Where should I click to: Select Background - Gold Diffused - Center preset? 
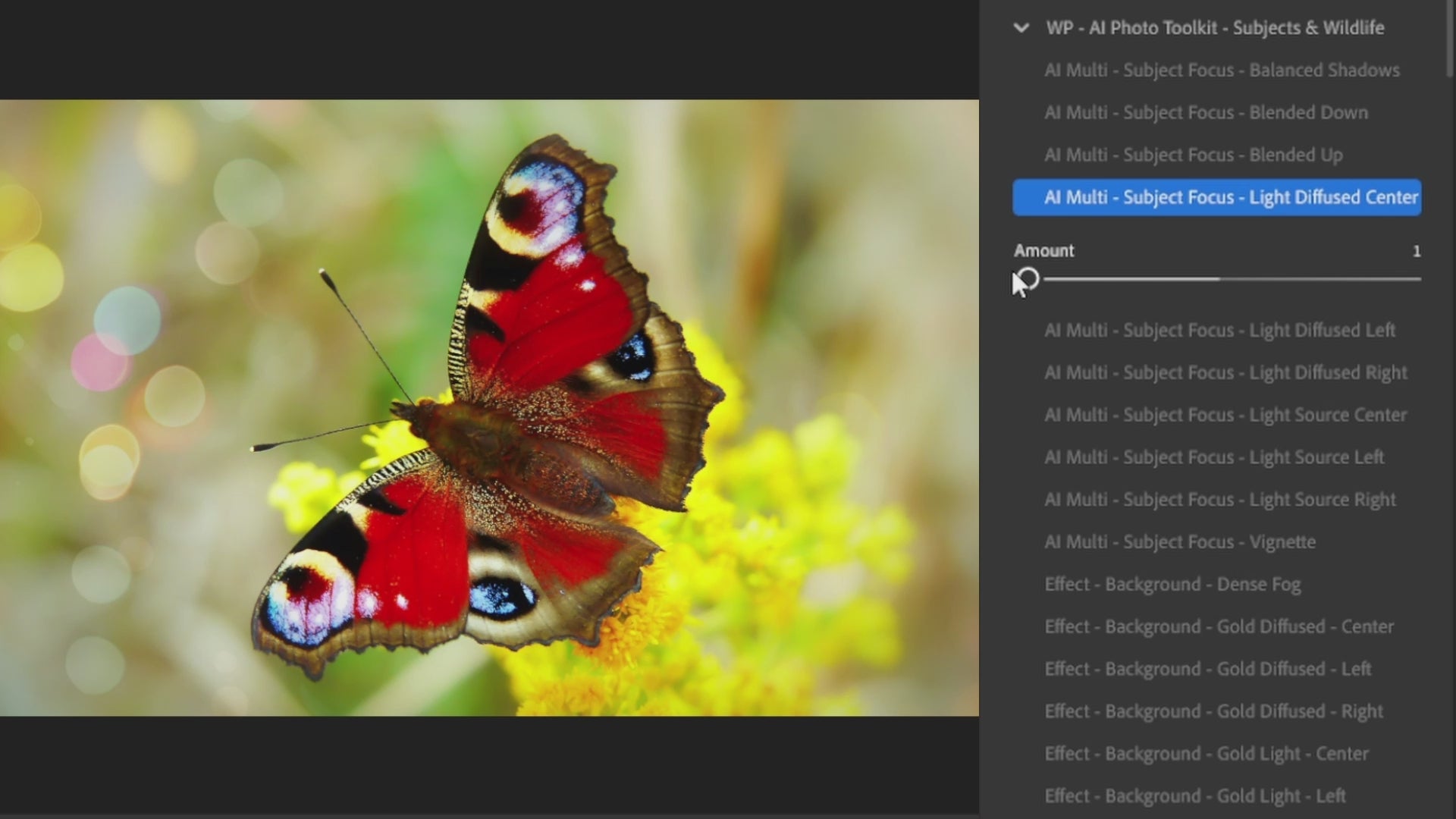click(x=1219, y=627)
